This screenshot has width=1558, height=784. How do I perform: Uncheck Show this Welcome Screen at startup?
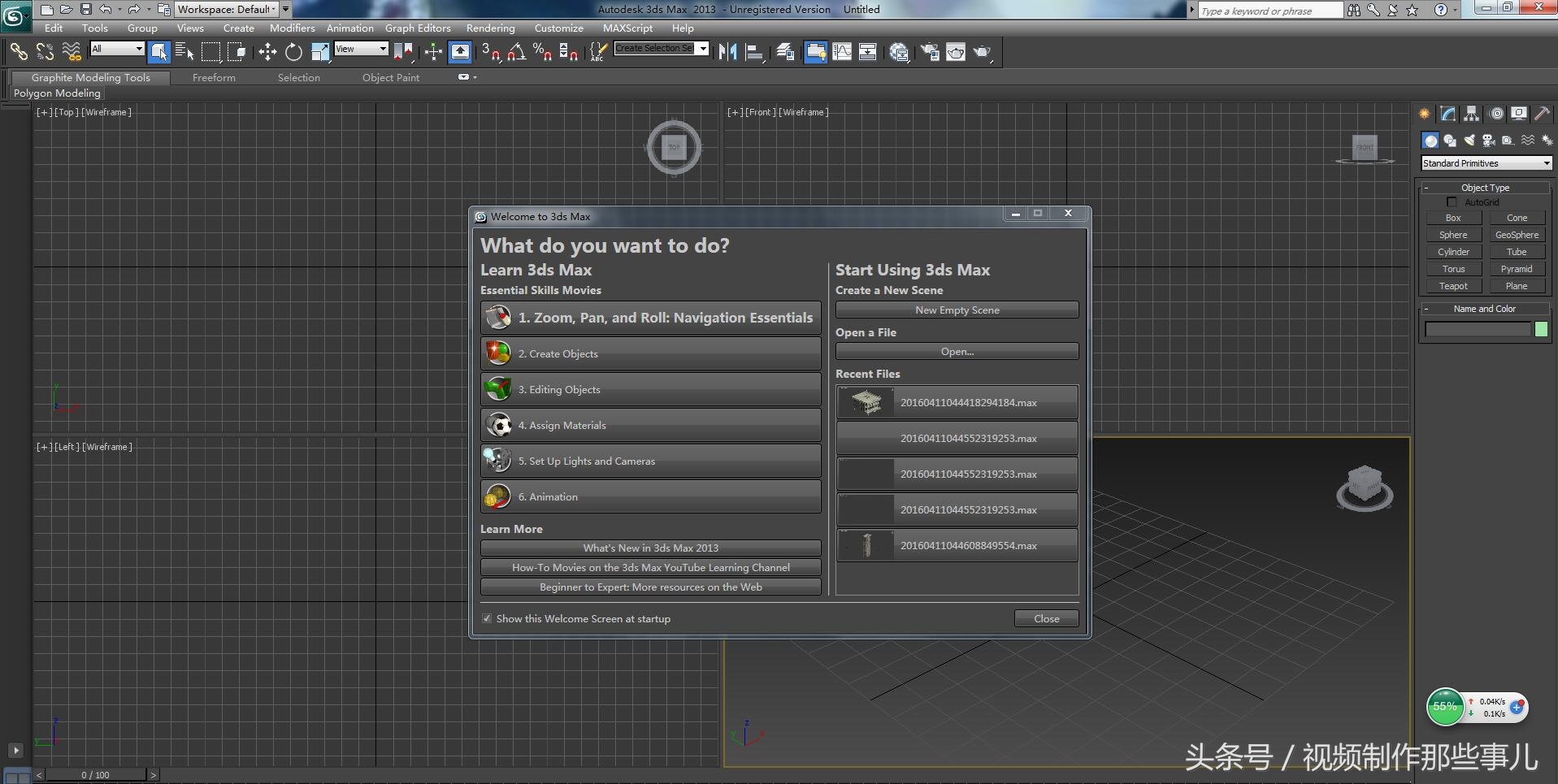tap(487, 619)
